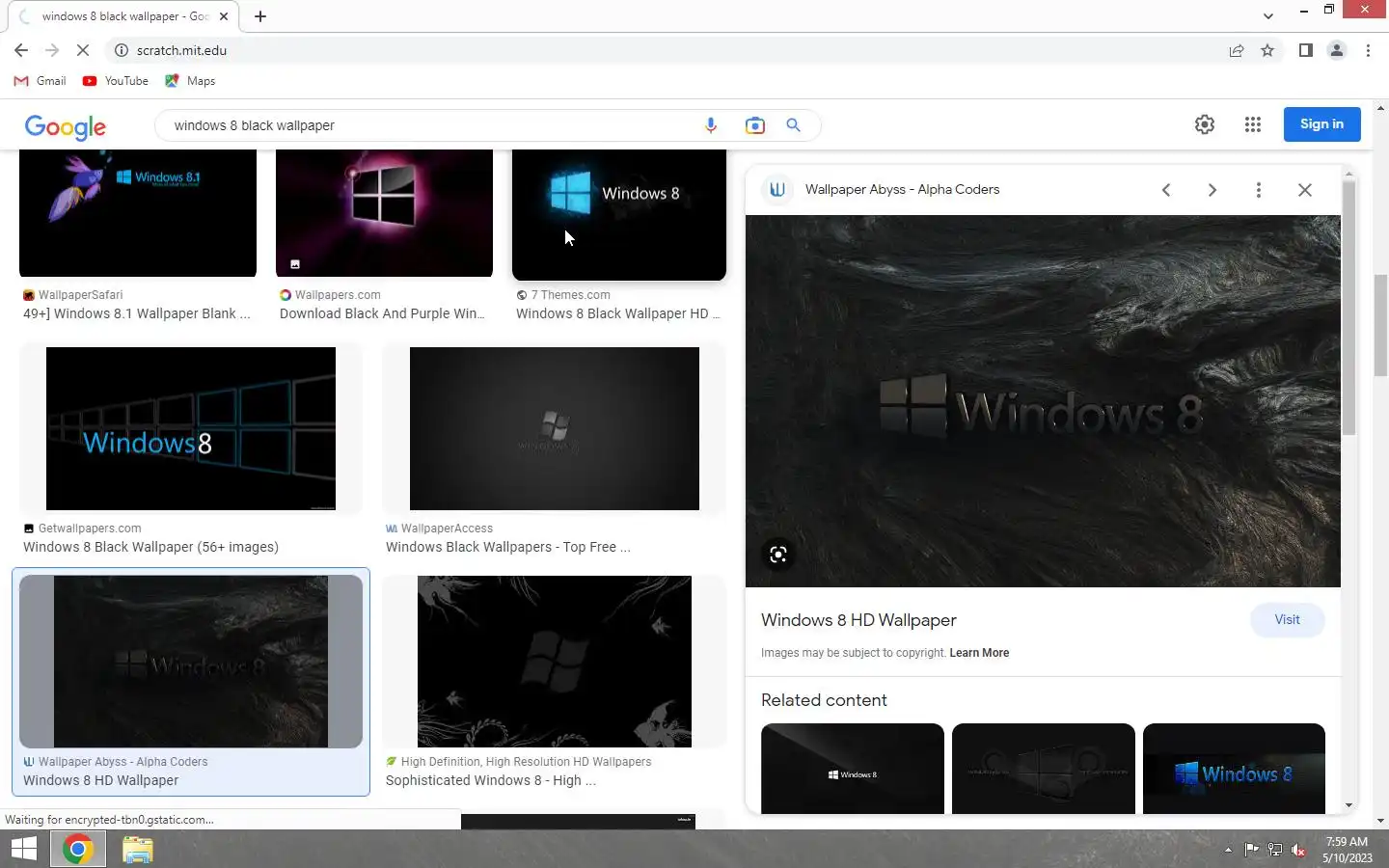Open Google Lens search by image
This screenshot has width=1389, height=868.
(x=754, y=125)
